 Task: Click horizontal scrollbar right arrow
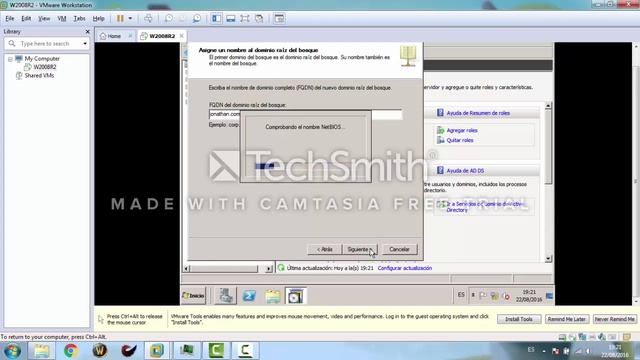tap(269, 269)
